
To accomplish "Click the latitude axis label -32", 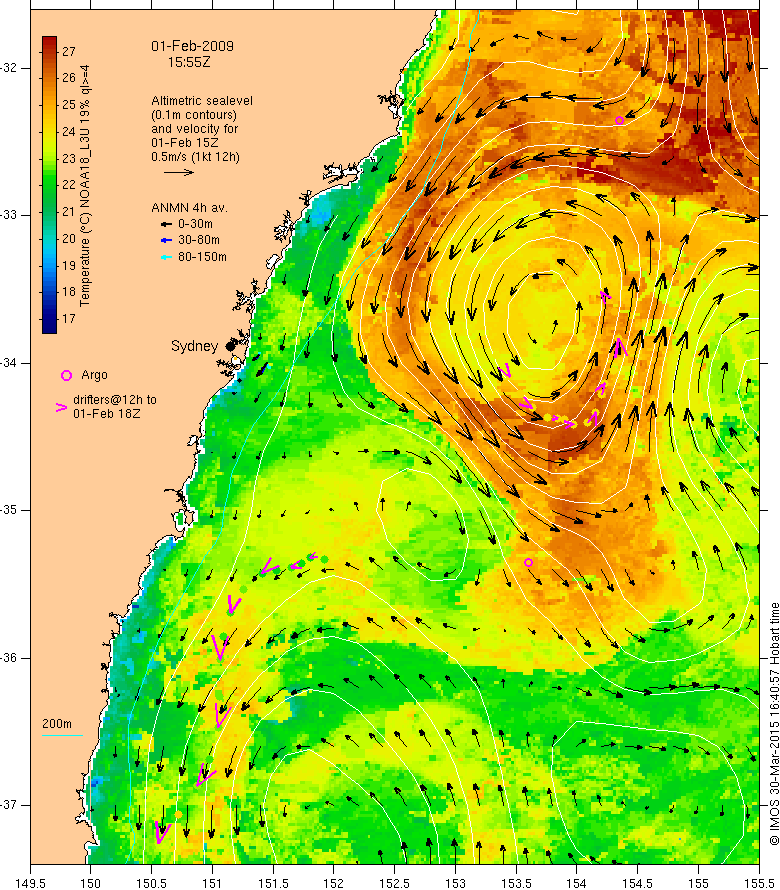I will click(x=9, y=68).
